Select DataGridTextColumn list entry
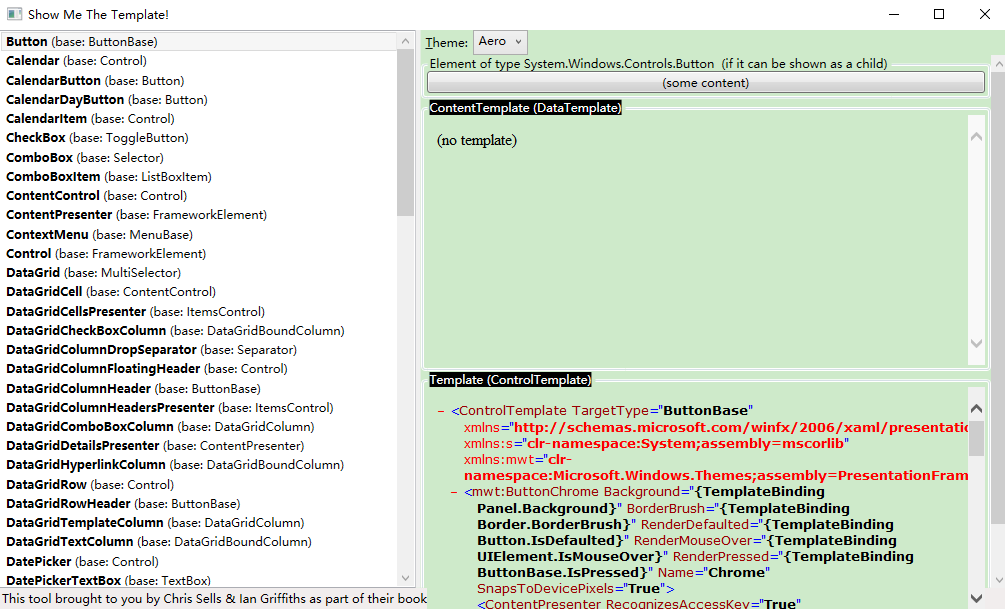Screen dimensions: 1005x609 [199, 542]
